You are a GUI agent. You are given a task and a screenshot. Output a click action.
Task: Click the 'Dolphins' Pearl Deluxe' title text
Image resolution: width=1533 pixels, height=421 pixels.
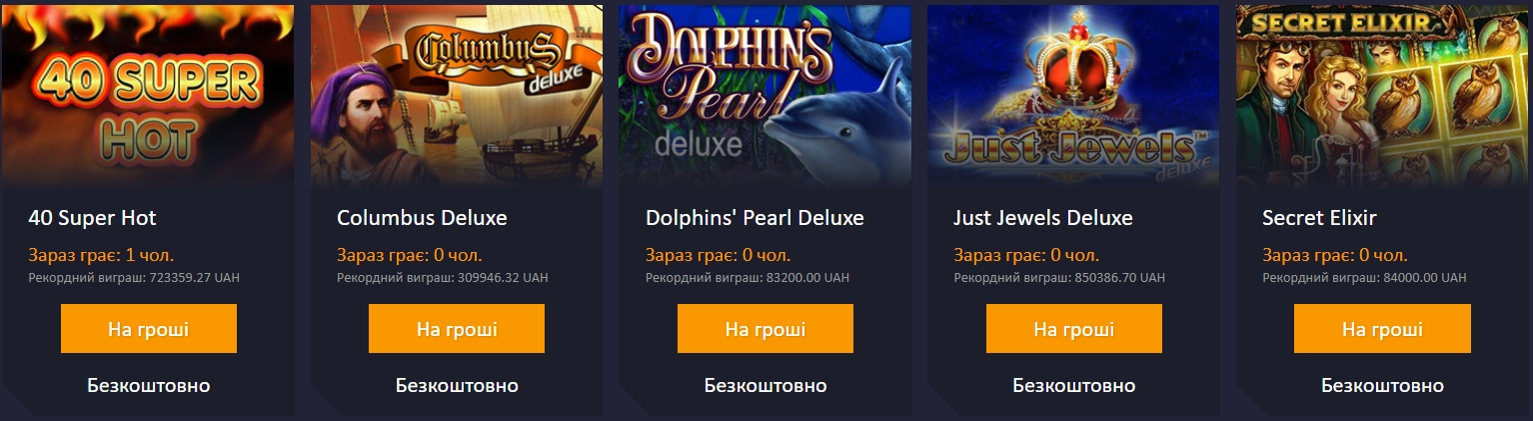[x=754, y=218]
